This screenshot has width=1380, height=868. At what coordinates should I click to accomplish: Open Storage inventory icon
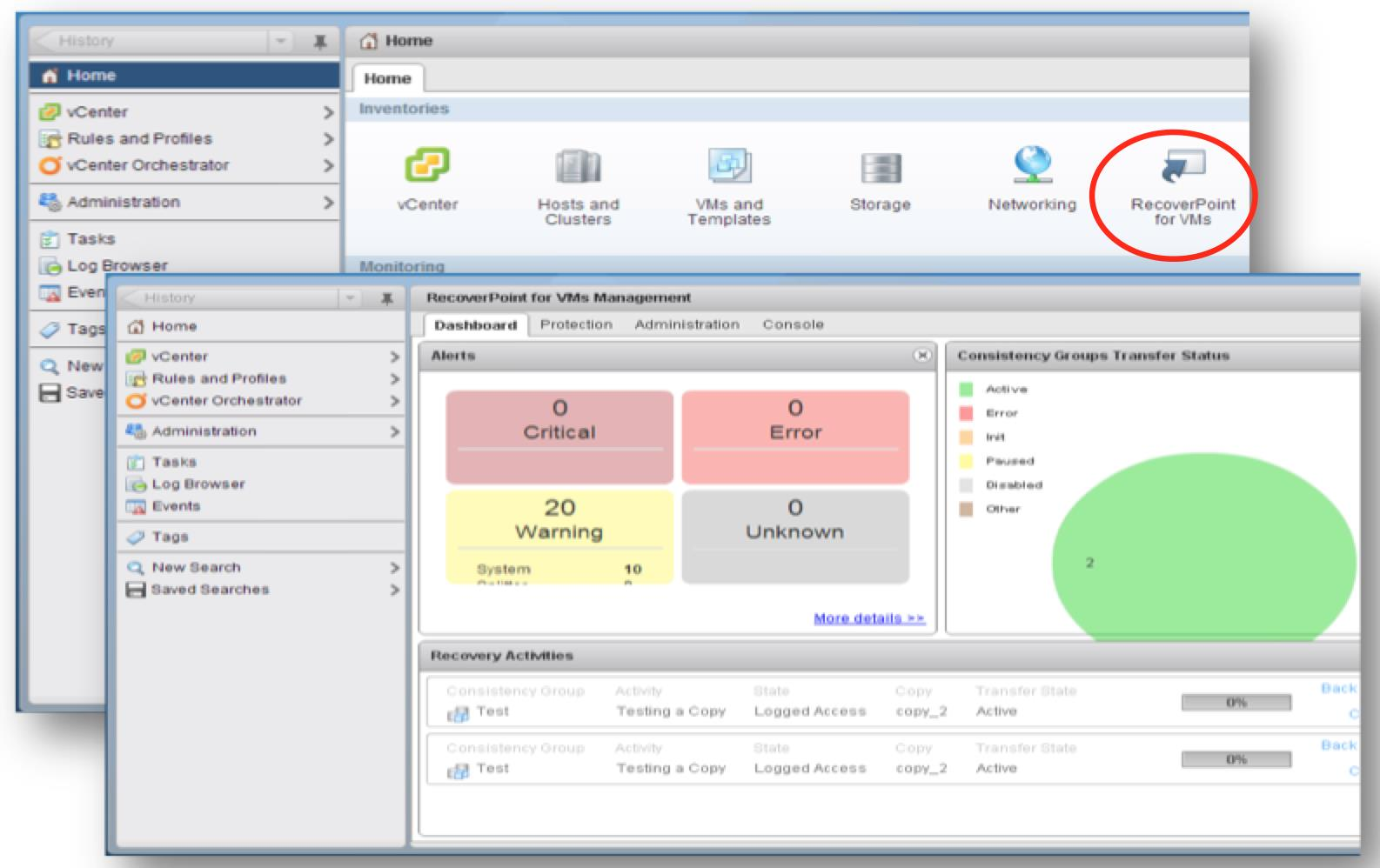(881, 167)
